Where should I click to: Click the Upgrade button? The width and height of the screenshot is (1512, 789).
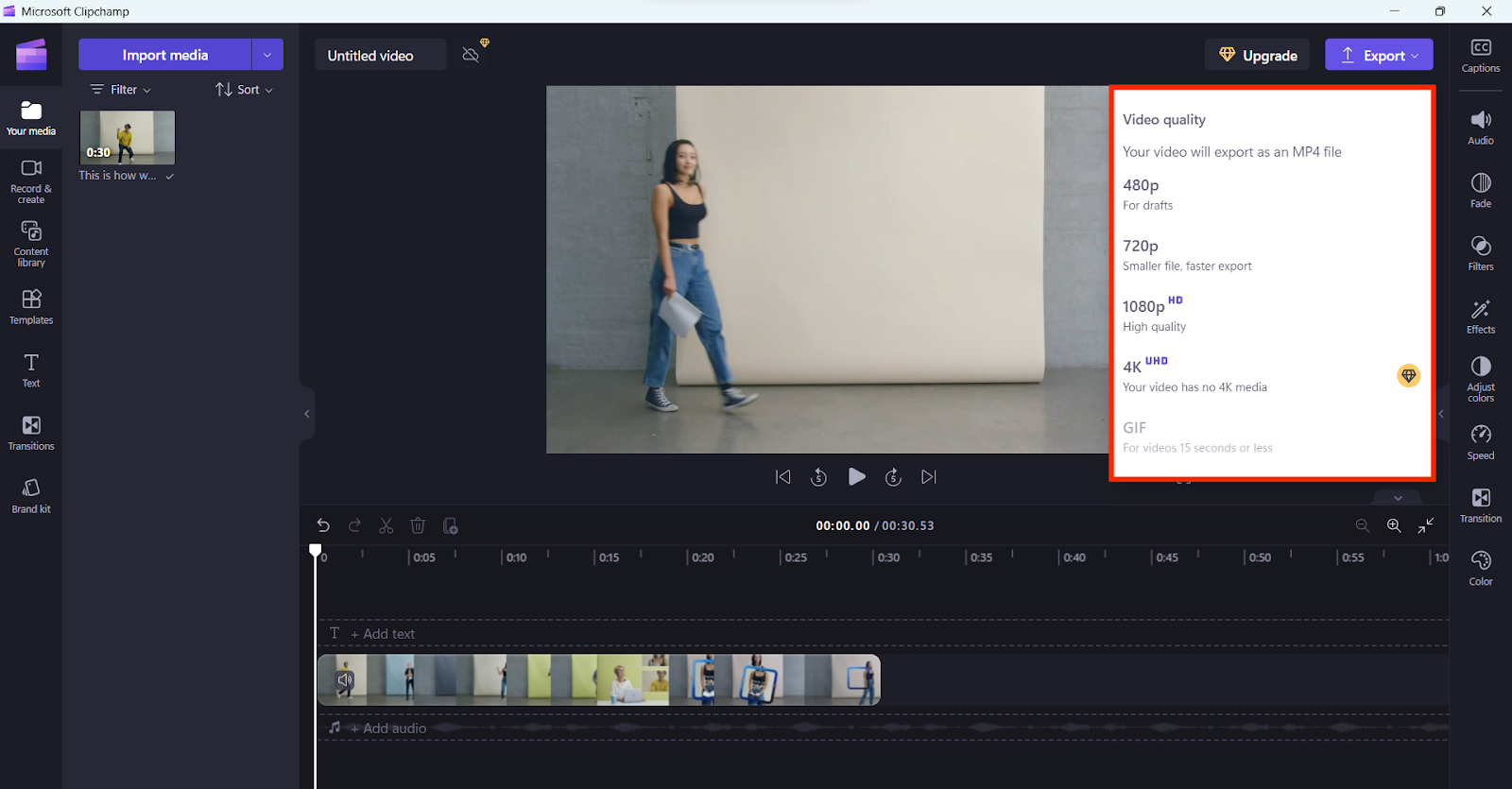pyautogui.click(x=1257, y=55)
